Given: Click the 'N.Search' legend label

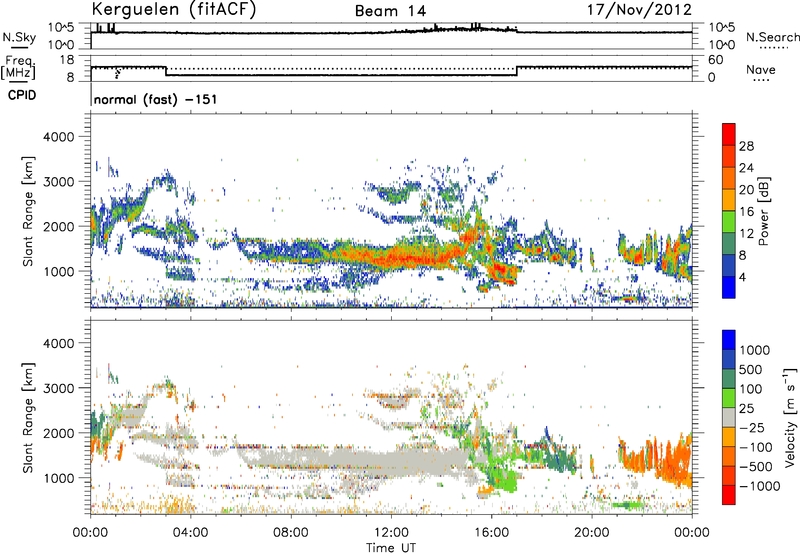Looking at the screenshot, I should pyautogui.click(x=772, y=37).
